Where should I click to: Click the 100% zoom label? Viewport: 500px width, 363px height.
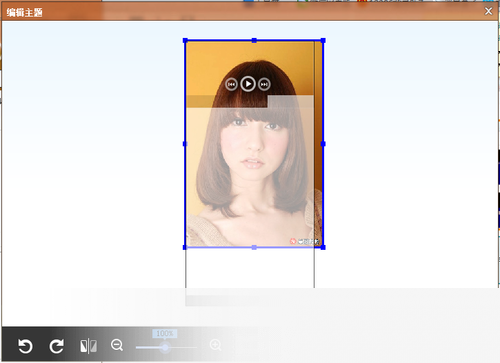click(165, 333)
